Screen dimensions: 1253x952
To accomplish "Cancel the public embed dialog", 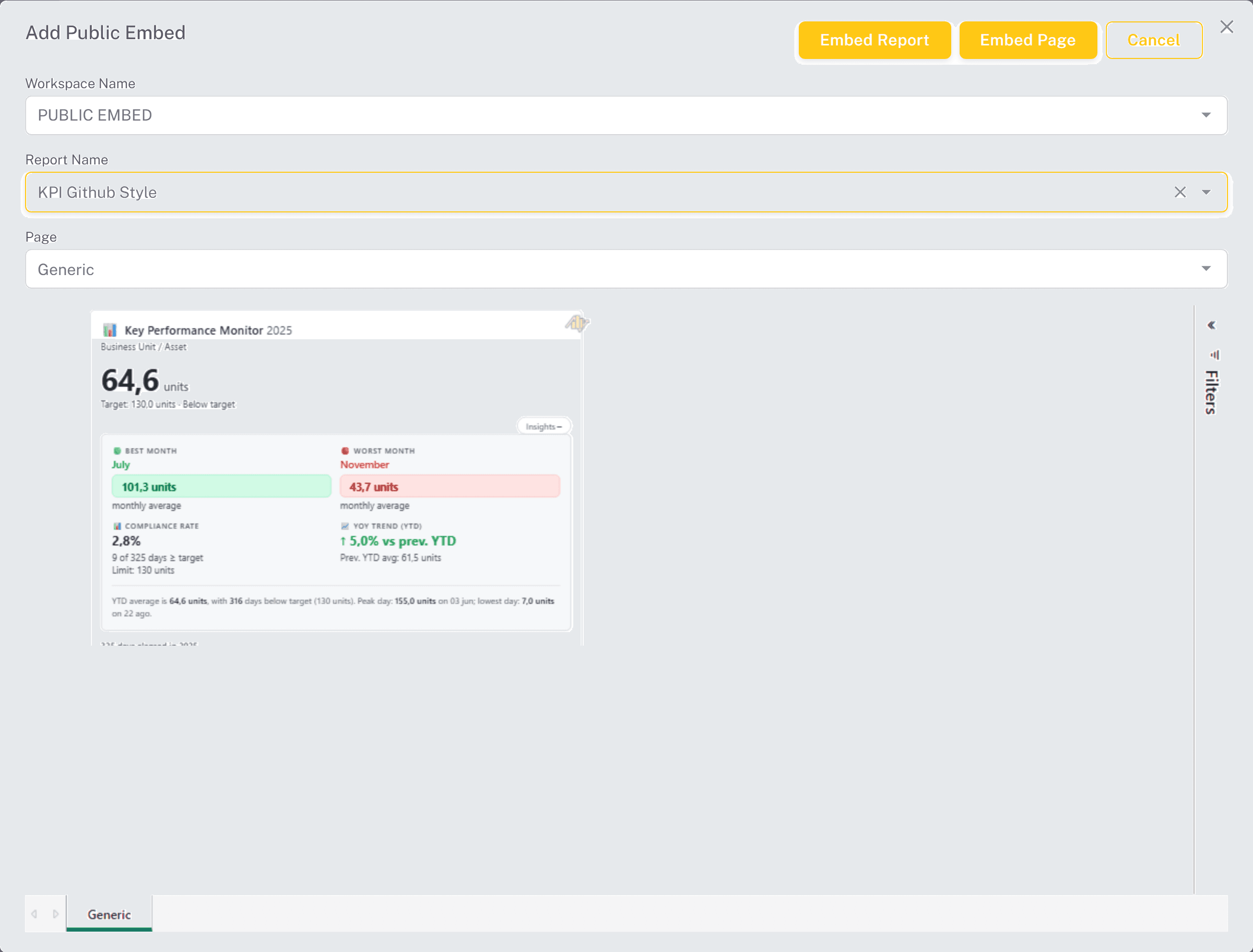I will click(1154, 40).
